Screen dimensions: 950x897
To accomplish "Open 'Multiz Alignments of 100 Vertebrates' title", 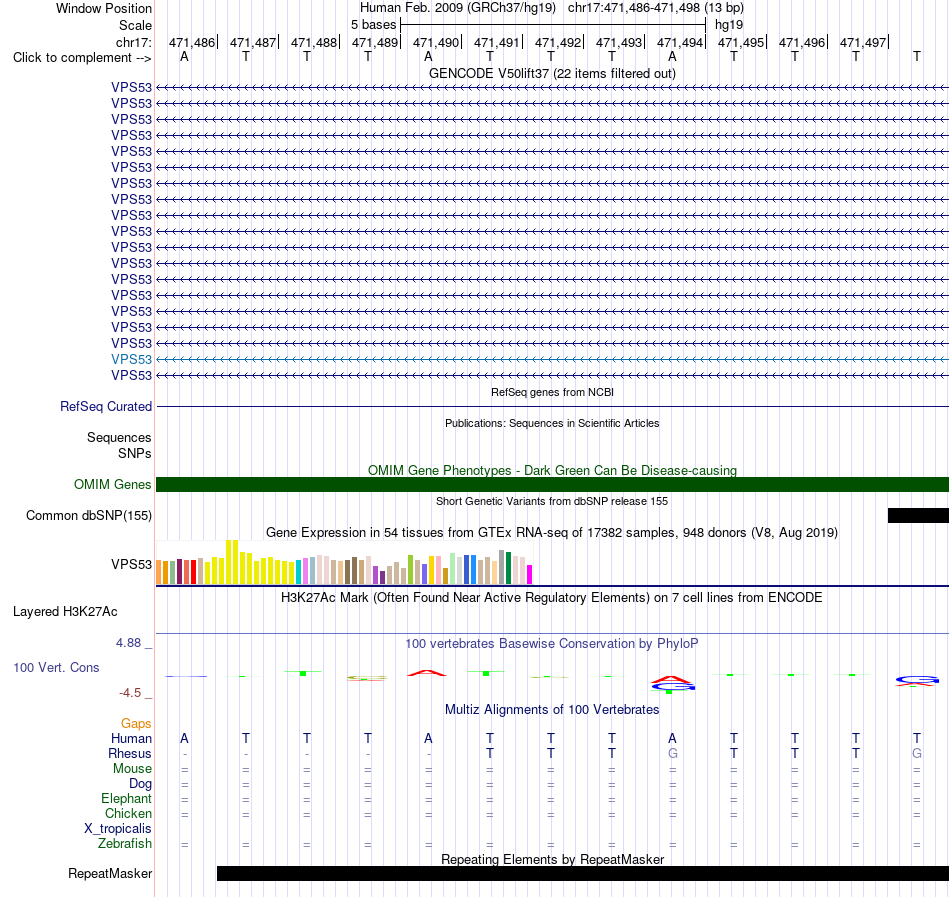I will point(552,709).
